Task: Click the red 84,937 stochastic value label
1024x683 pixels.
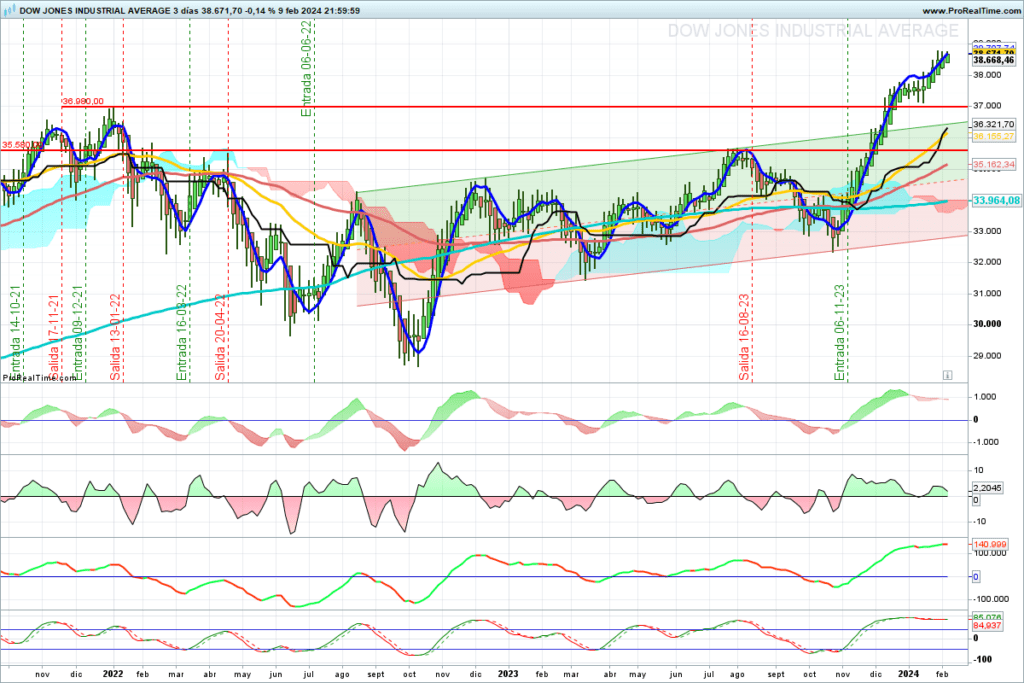Action: coord(987,626)
